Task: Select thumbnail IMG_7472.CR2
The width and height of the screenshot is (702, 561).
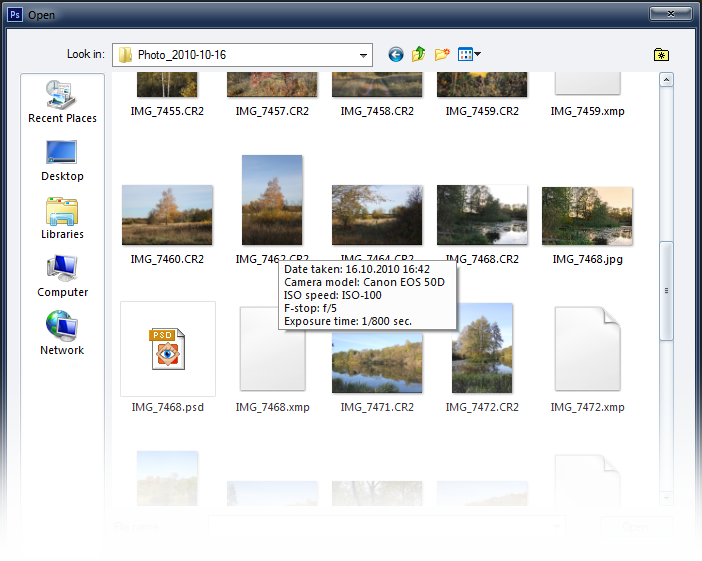Action: pos(482,348)
